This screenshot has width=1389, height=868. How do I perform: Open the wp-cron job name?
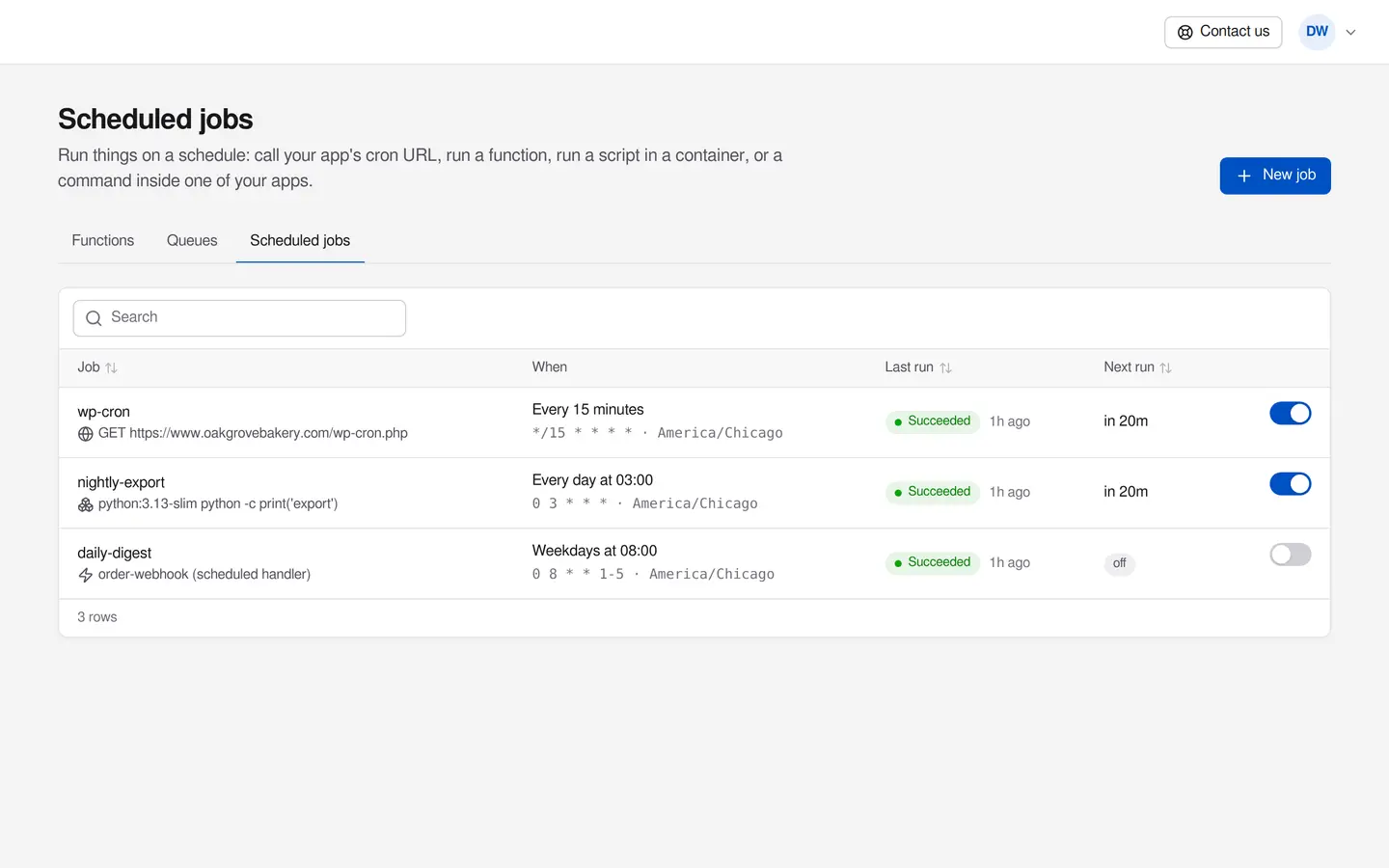click(x=104, y=412)
